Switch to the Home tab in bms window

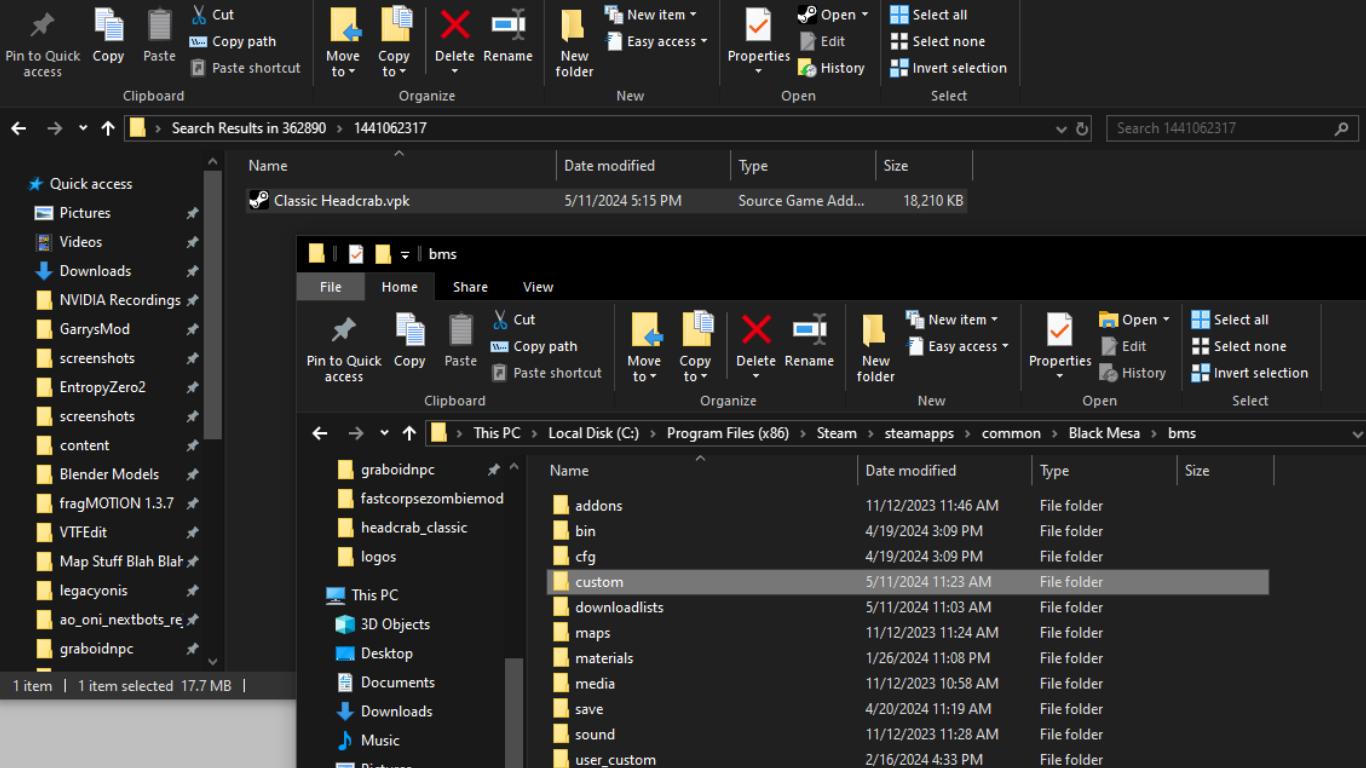(x=399, y=287)
